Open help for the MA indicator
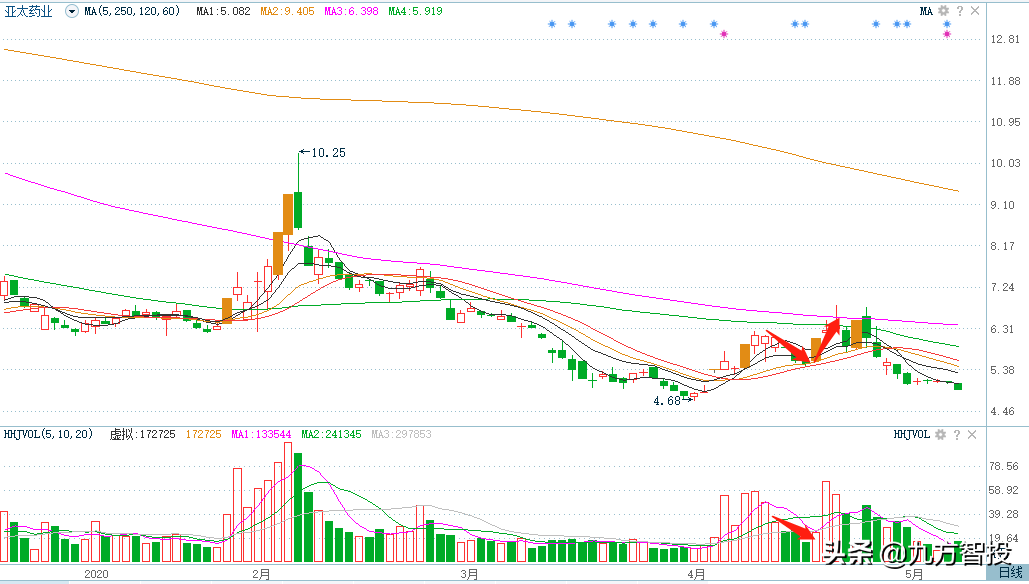 coord(959,10)
